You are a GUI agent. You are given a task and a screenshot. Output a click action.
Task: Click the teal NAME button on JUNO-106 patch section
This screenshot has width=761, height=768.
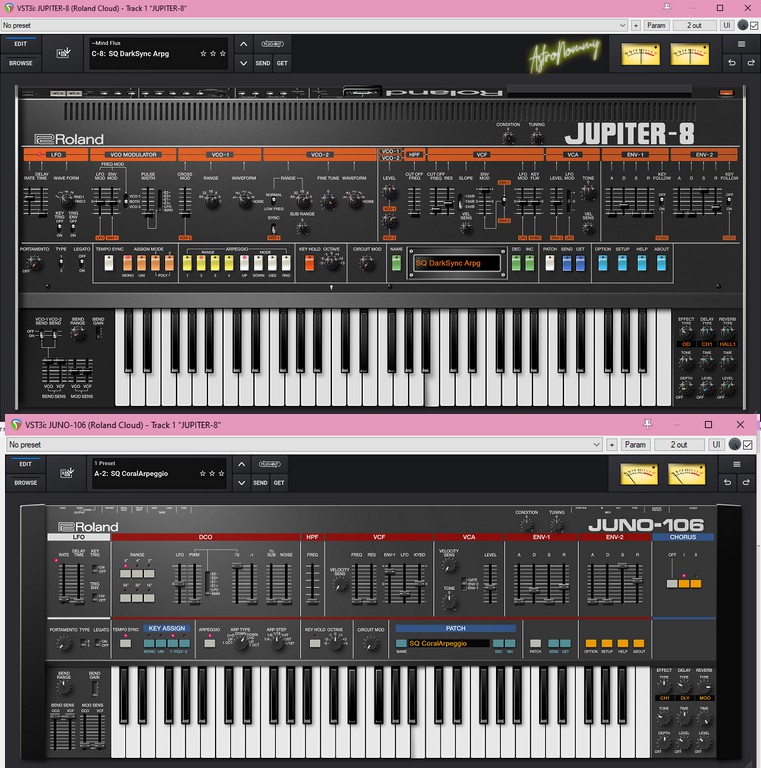401,643
